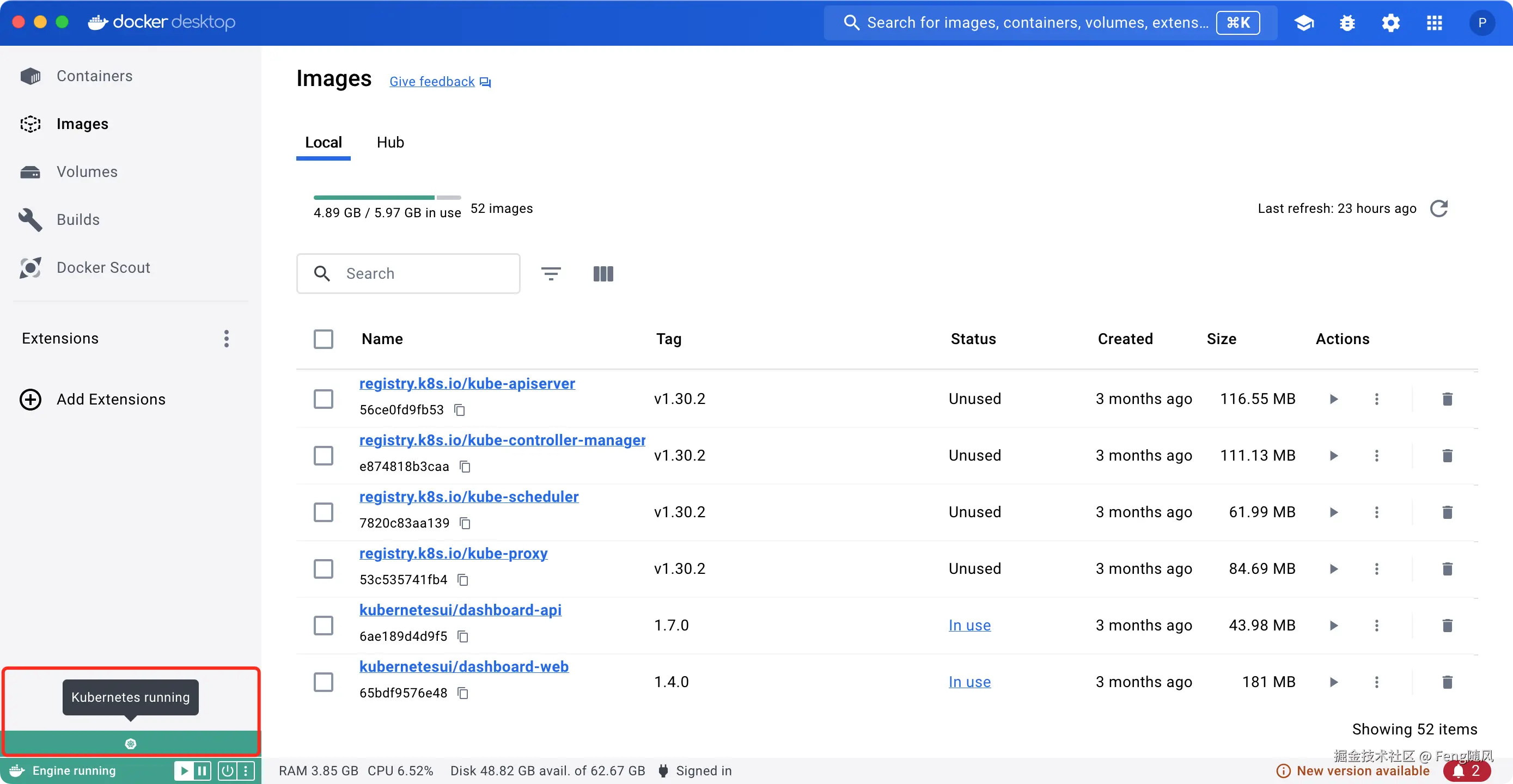Screen dimensions: 1513x784
Task: Go to Volumes in the sidebar
Action: [87, 171]
